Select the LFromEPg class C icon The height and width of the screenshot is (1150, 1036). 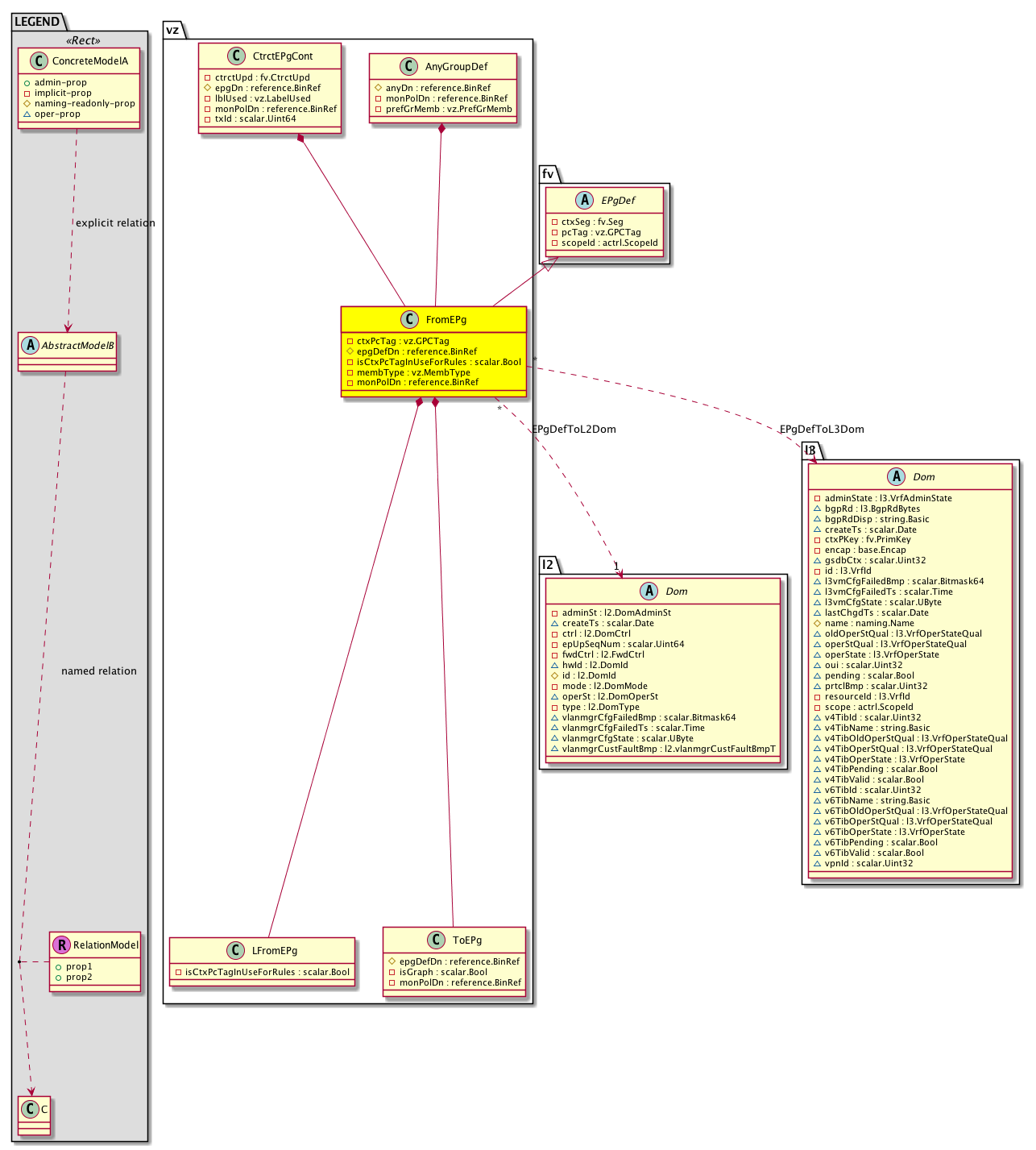point(235,950)
